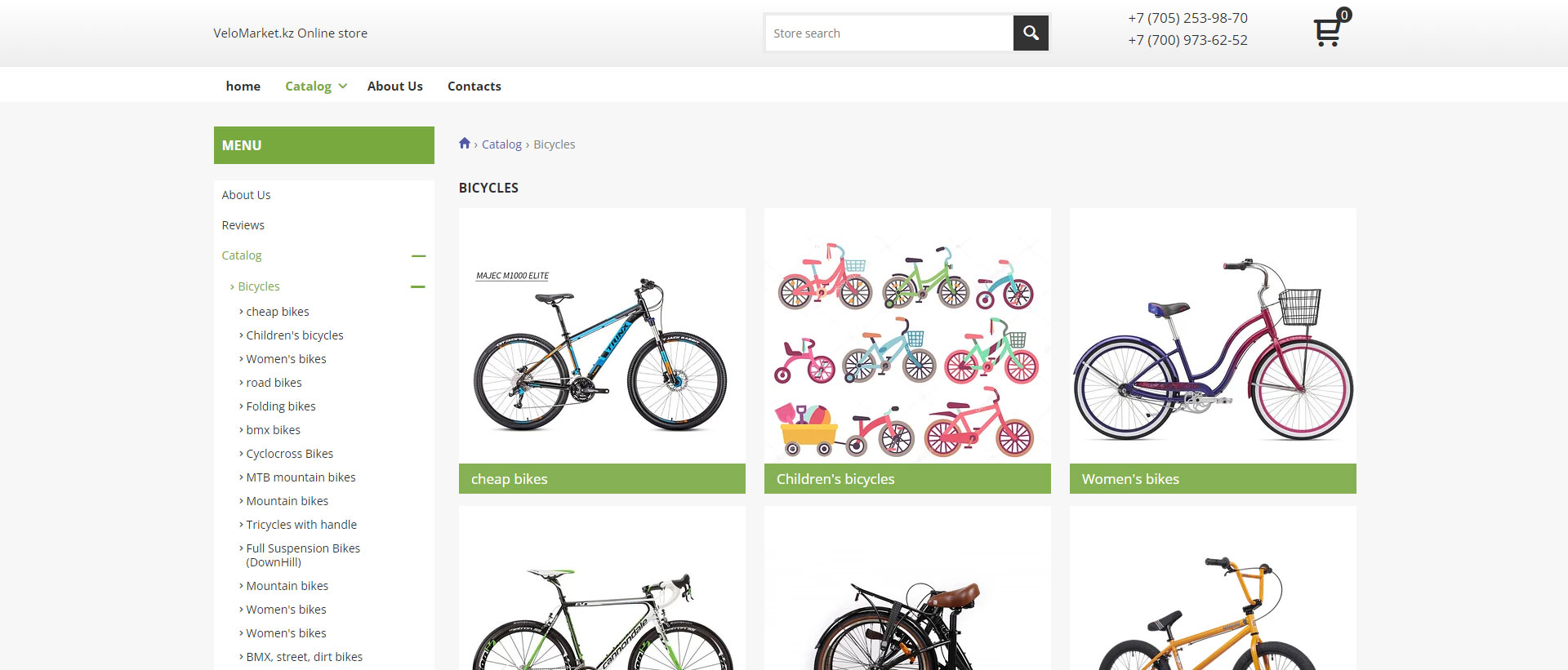Click the home navigation item
Viewport: 1568px width, 670px height.
tap(243, 87)
